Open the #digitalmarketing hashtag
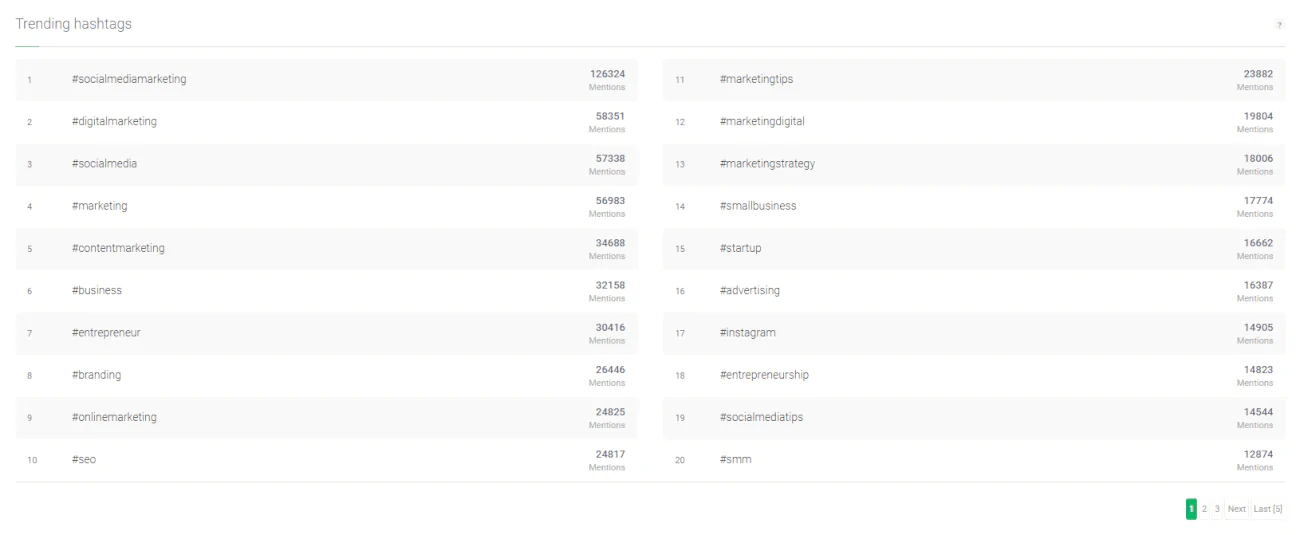 [114, 122]
